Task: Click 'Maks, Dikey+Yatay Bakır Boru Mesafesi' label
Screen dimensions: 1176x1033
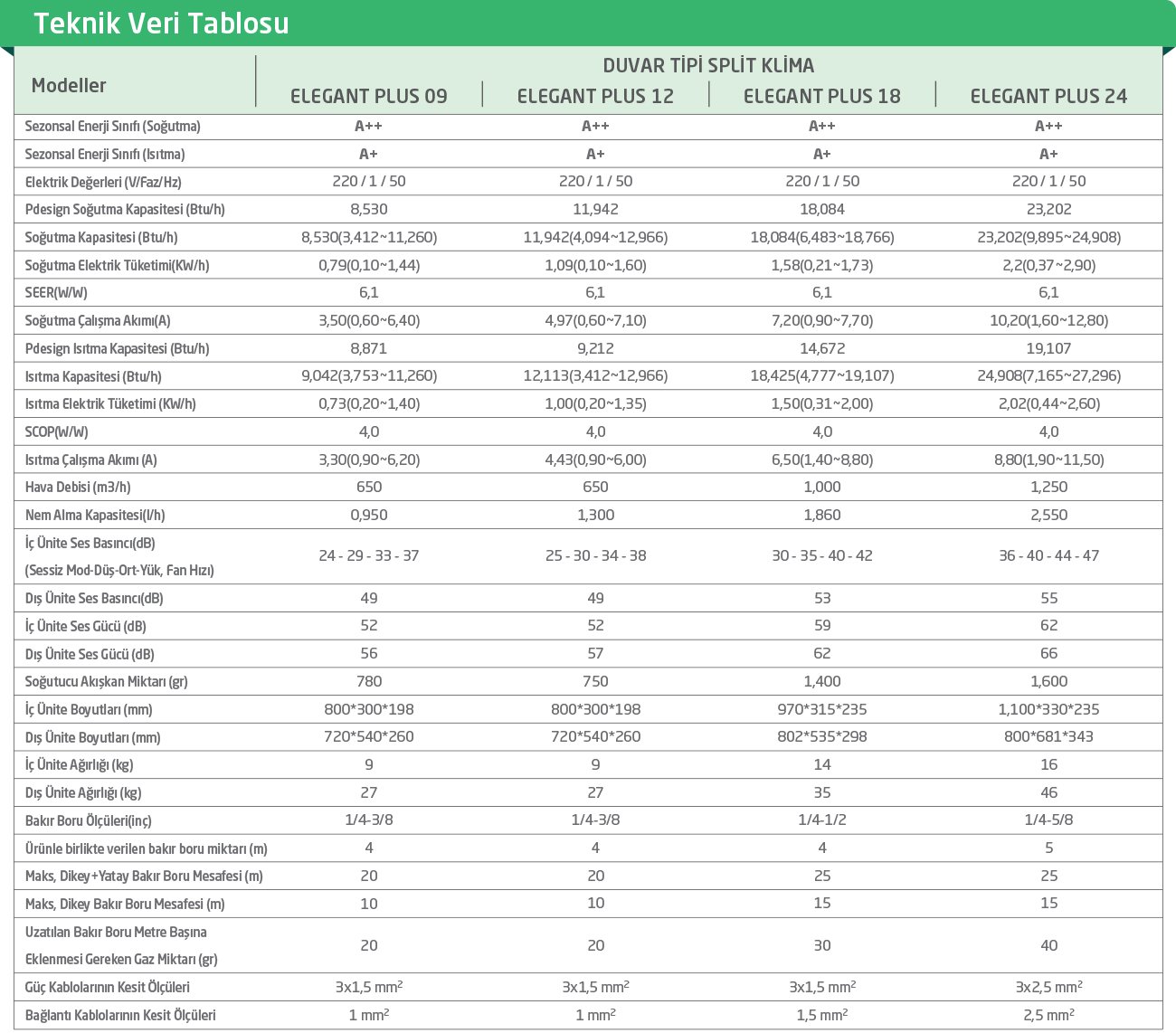Action: click(144, 877)
